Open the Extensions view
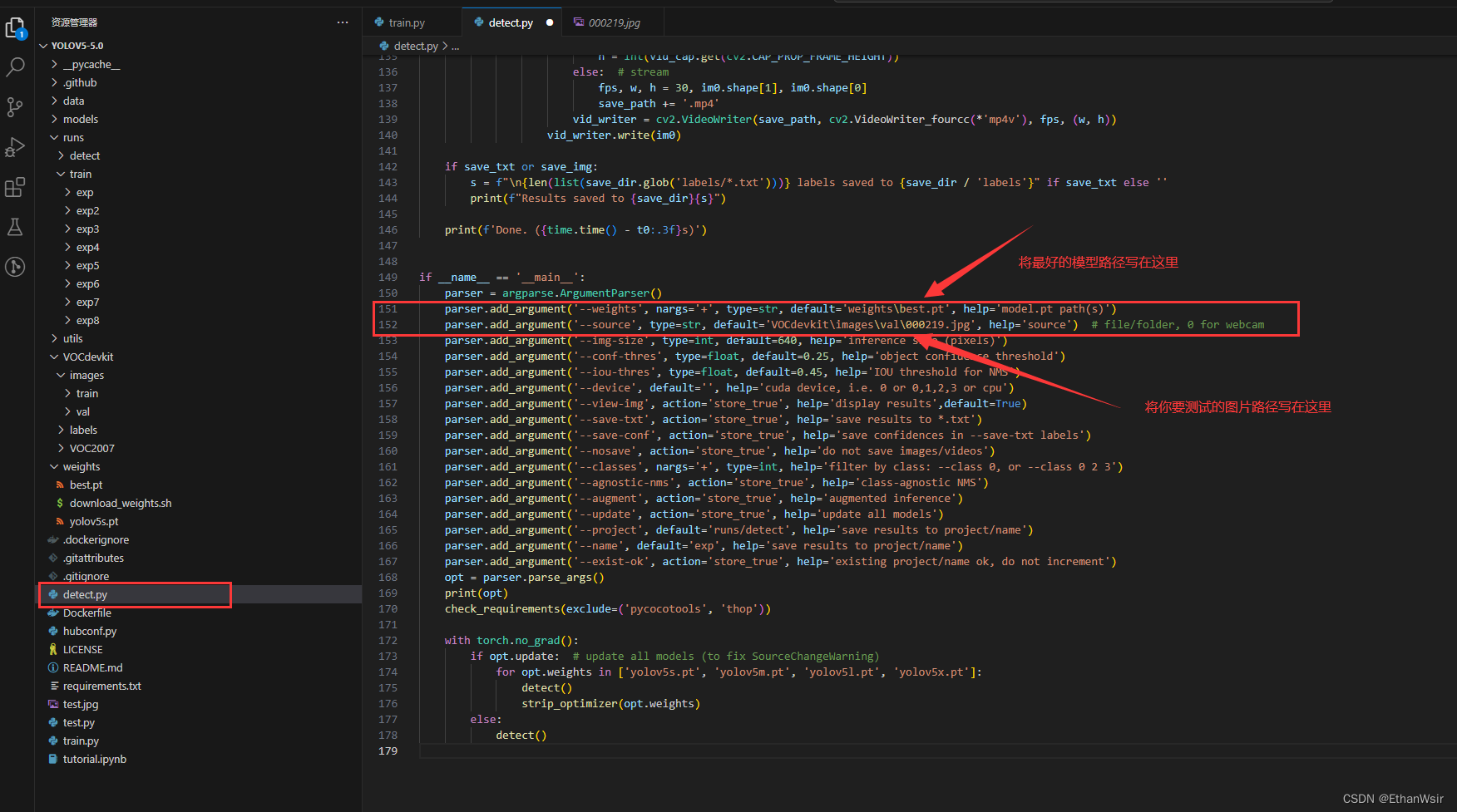This screenshot has height=812, width=1457. click(x=15, y=187)
